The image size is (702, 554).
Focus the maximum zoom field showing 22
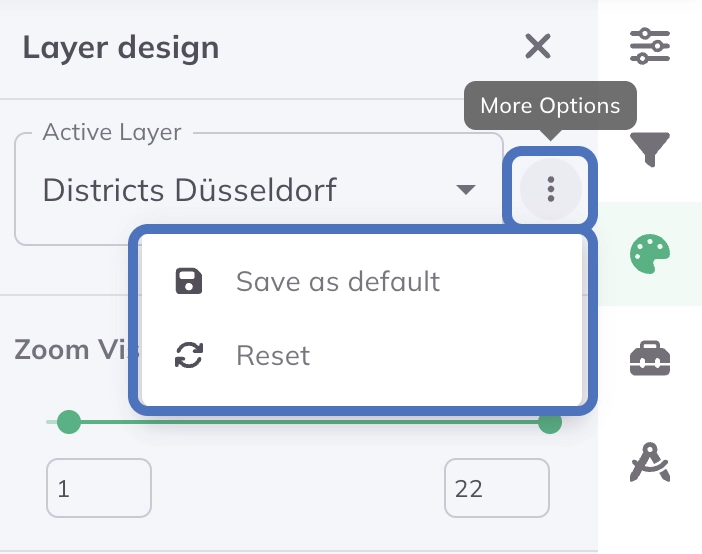(497, 488)
